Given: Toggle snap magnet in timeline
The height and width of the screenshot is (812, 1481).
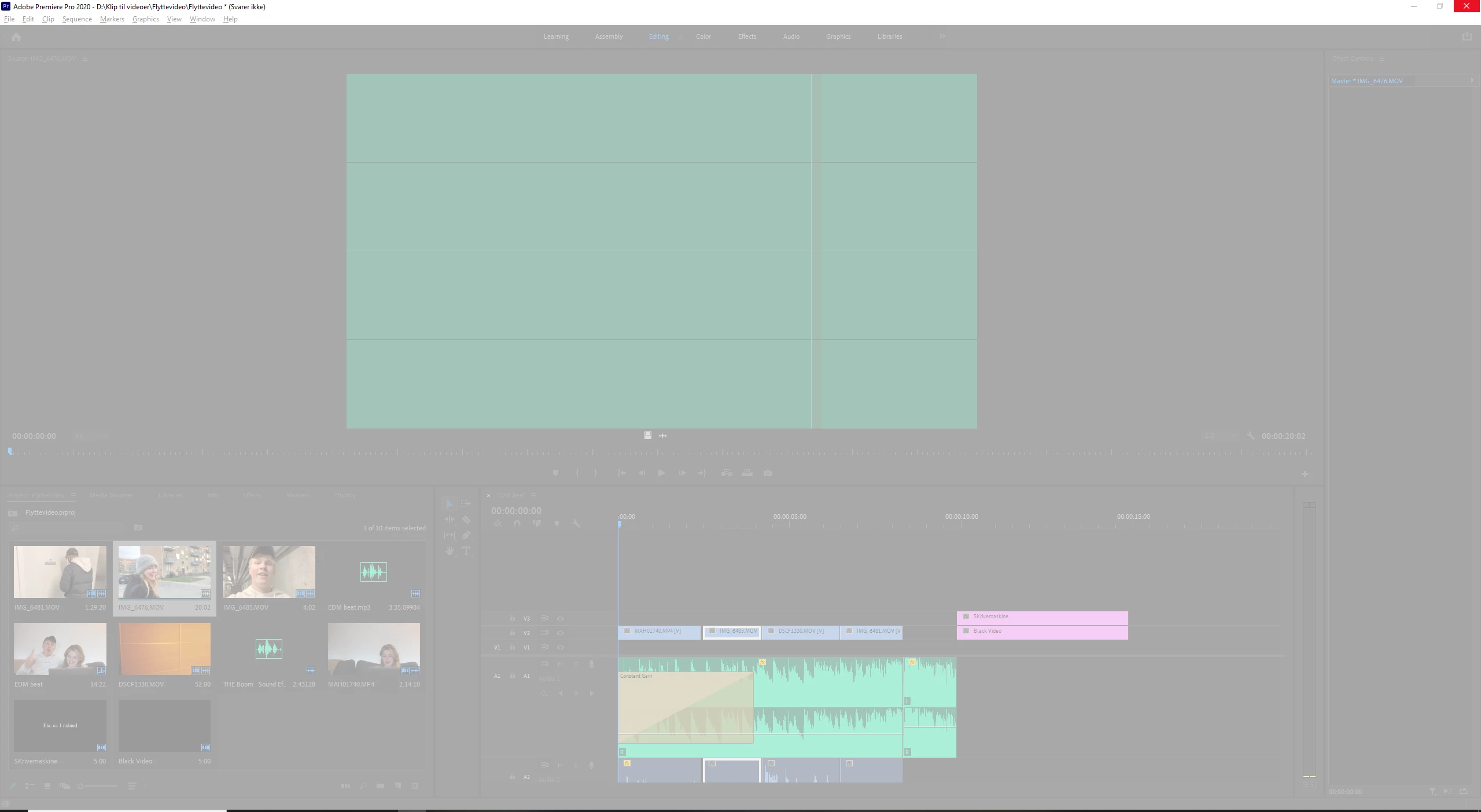Looking at the screenshot, I should [x=517, y=523].
